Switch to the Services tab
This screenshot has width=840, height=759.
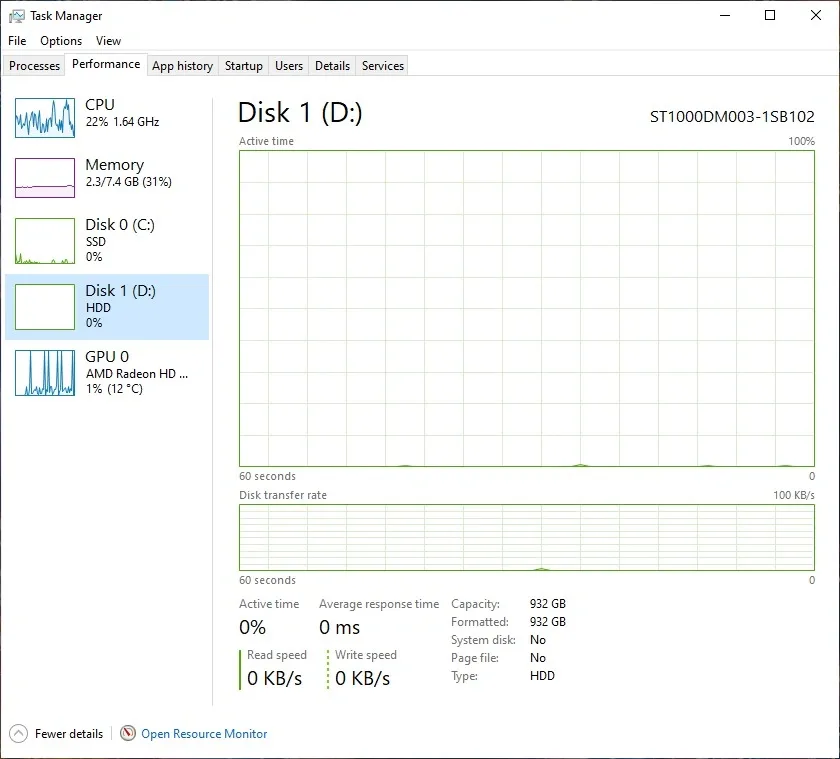pyautogui.click(x=382, y=66)
